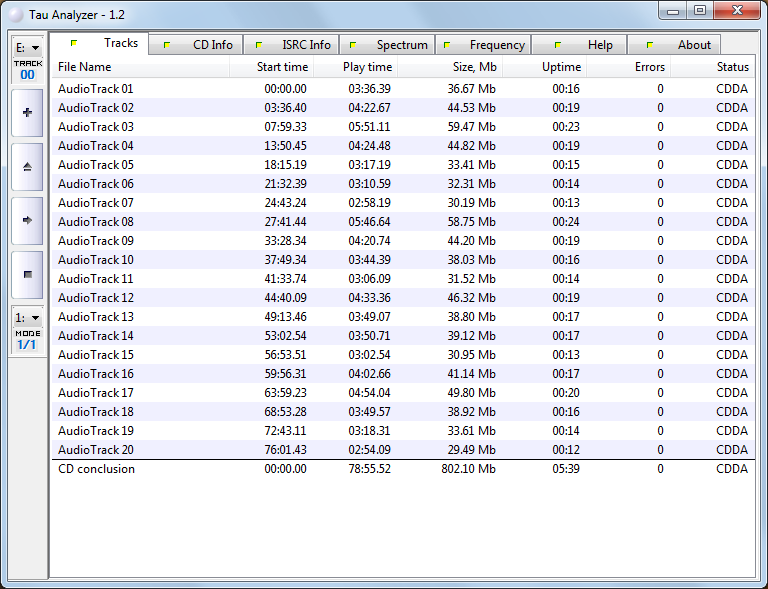Click the Tau Analyzer title bar icon
This screenshot has width=768, height=589.
[15, 12]
